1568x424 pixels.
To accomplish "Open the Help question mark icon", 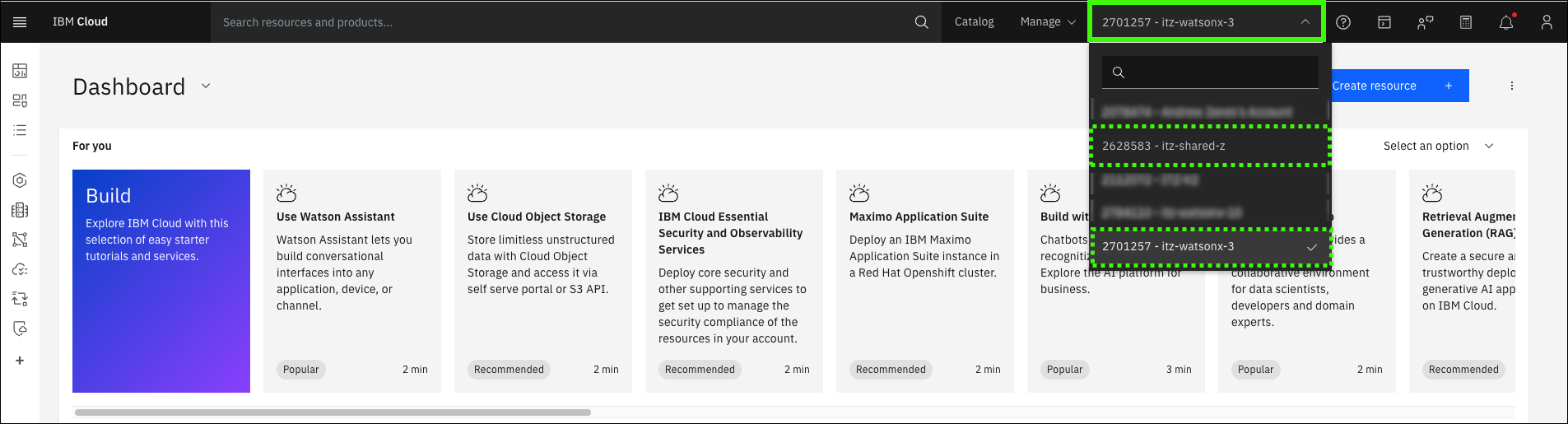I will tap(1343, 22).
